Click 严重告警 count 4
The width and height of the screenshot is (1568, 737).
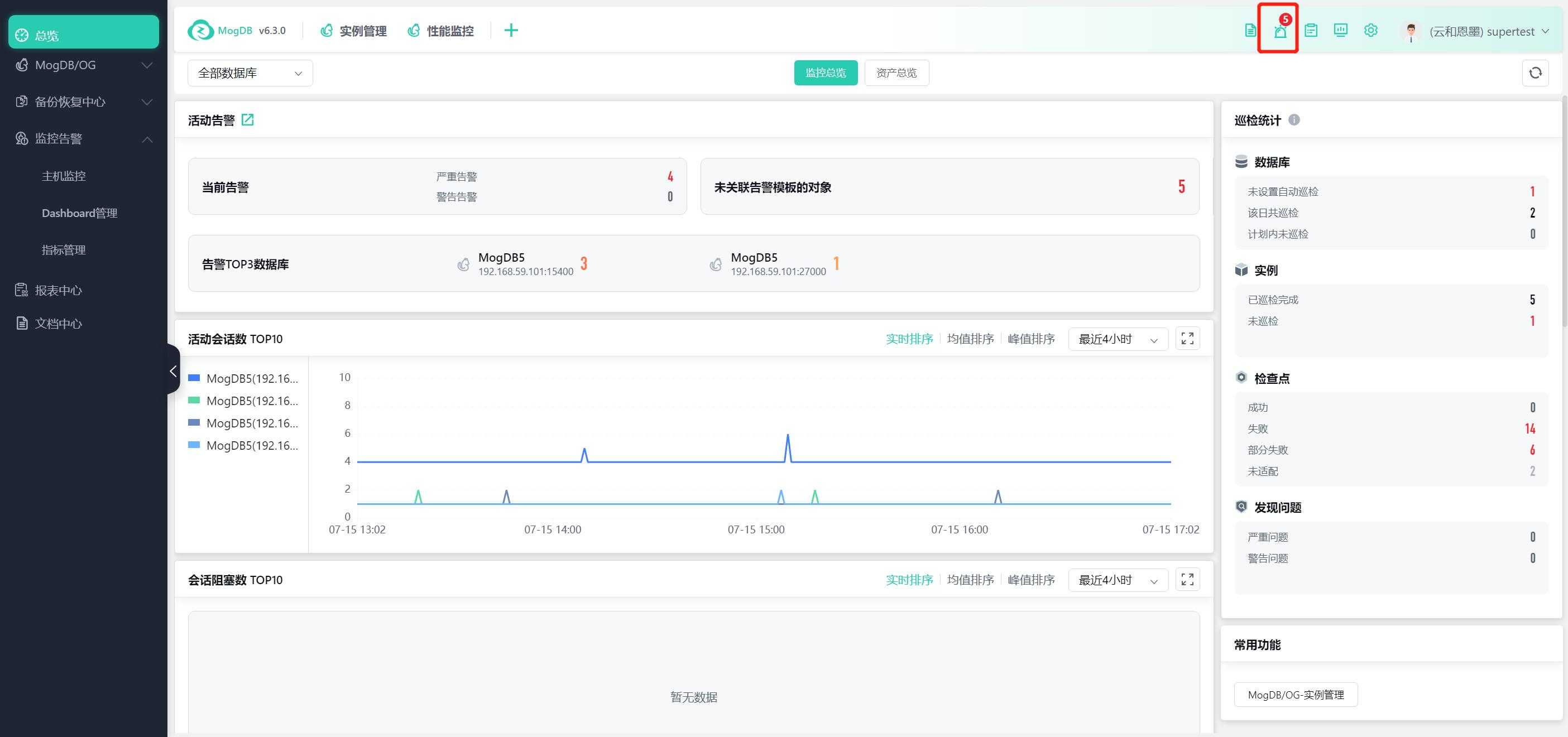pos(670,176)
